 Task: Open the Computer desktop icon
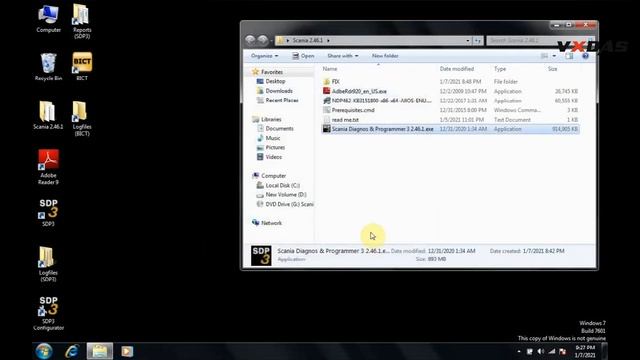coord(48,18)
